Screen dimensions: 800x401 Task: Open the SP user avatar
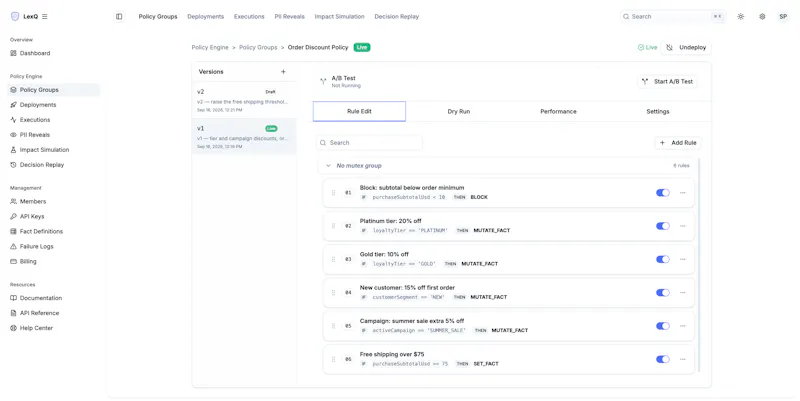coord(783,16)
